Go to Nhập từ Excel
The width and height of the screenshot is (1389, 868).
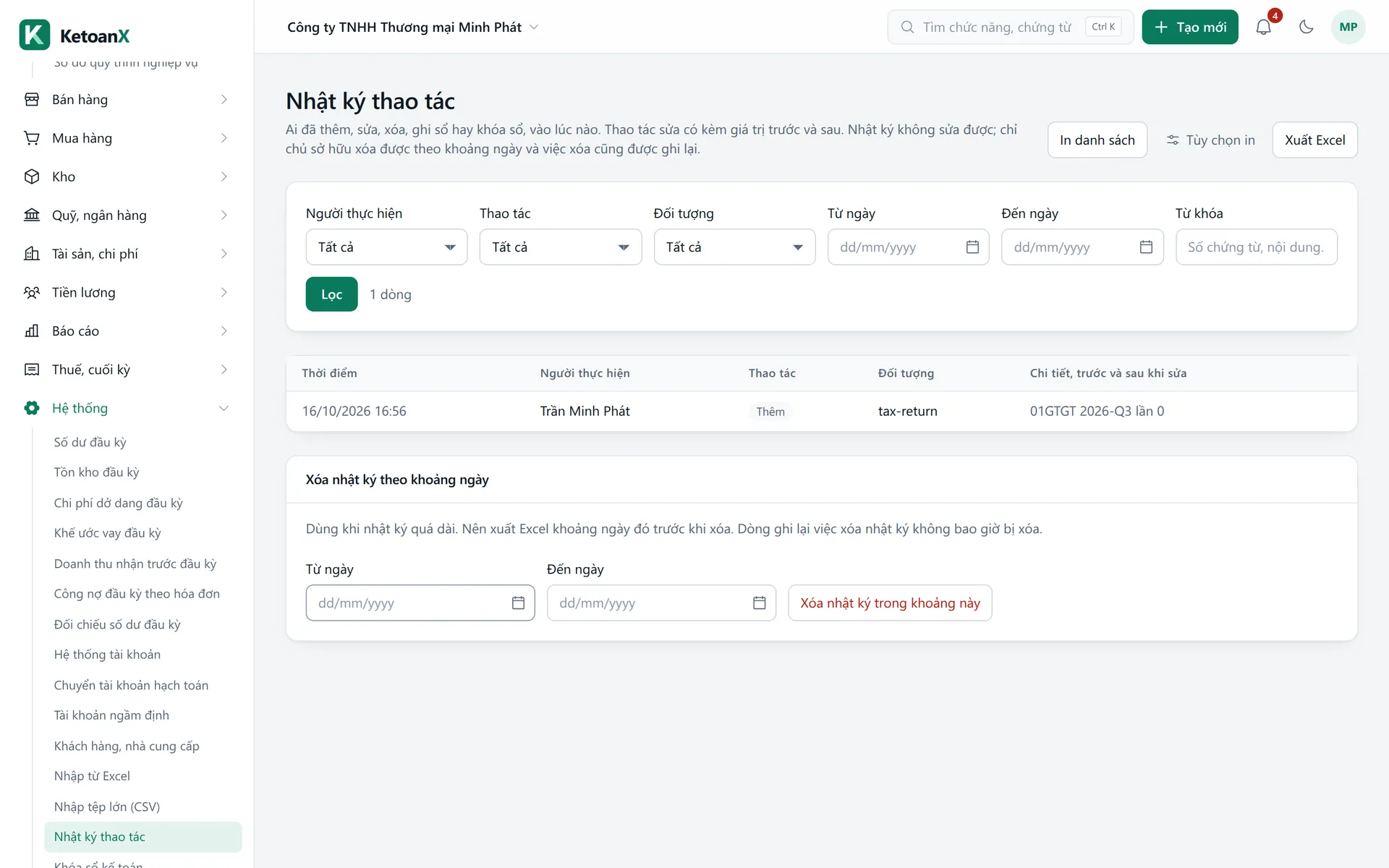tap(92, 776)
